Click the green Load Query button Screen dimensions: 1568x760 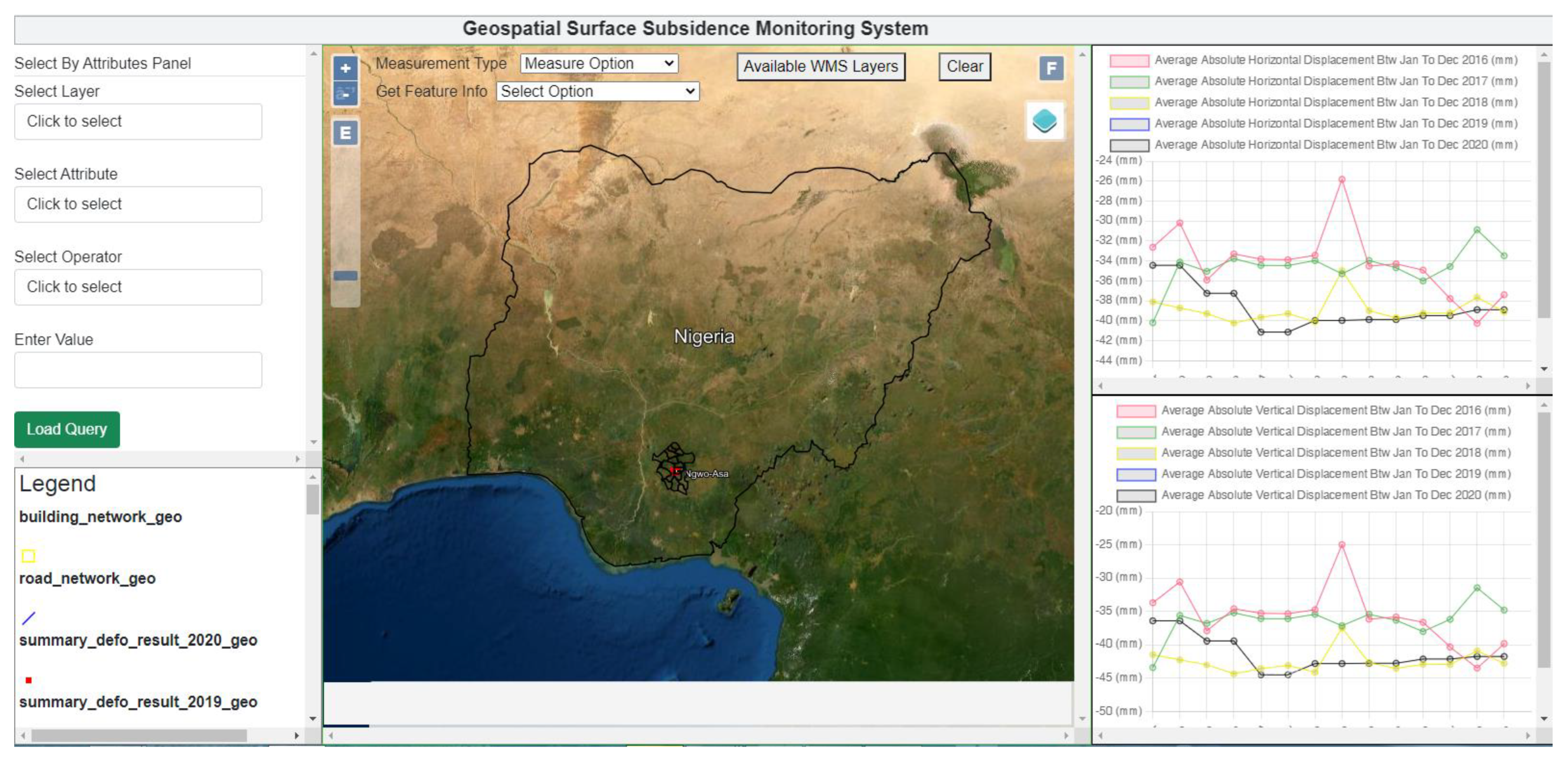click(x=67, y=429)
